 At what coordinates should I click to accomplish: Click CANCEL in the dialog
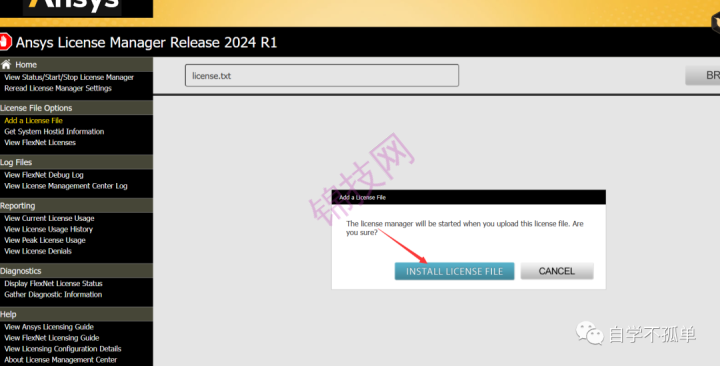coord(557,271)
